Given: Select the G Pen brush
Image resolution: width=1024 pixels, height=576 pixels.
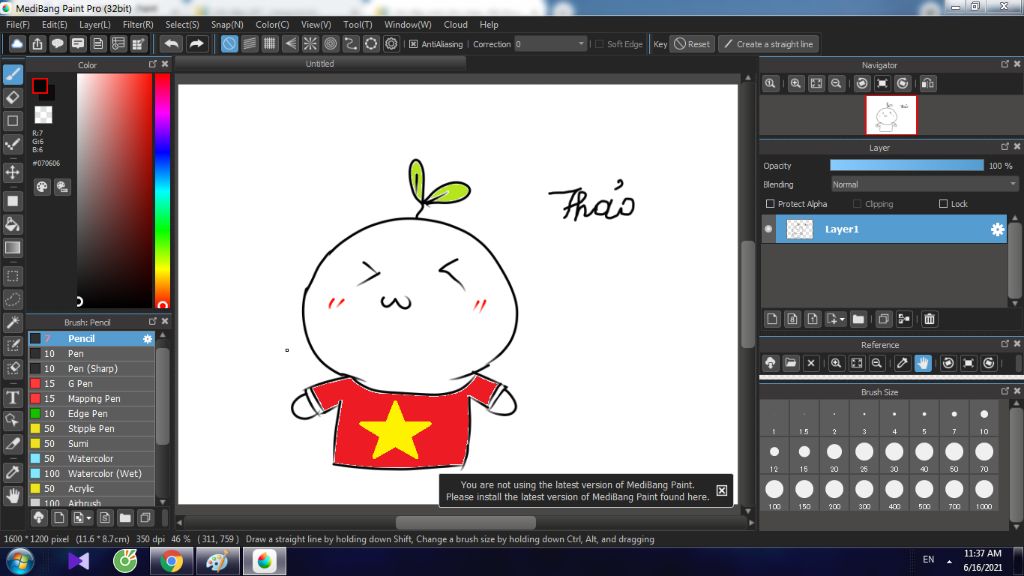Looking at the screenshot, I should [x=91, y=383].
